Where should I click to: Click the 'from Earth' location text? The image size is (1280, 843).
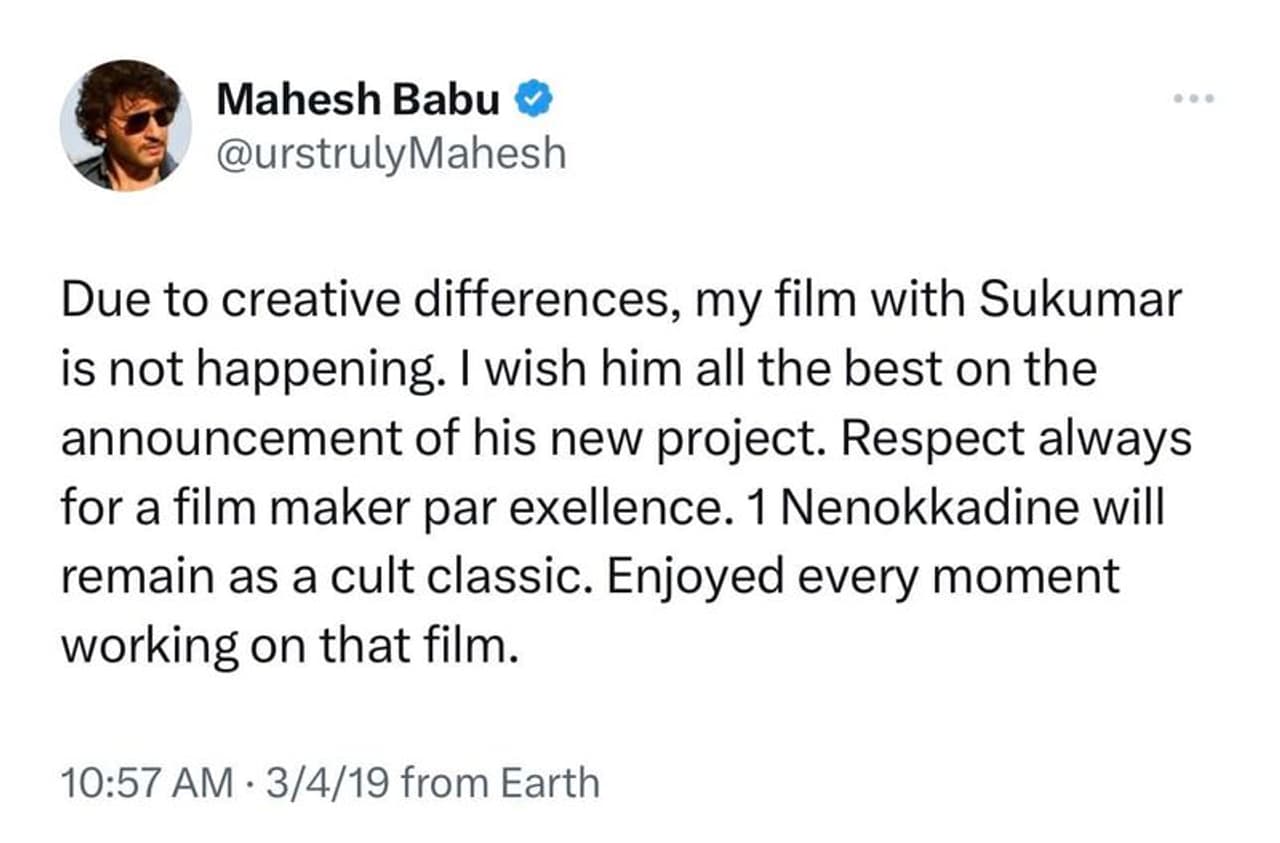point(500,782)
